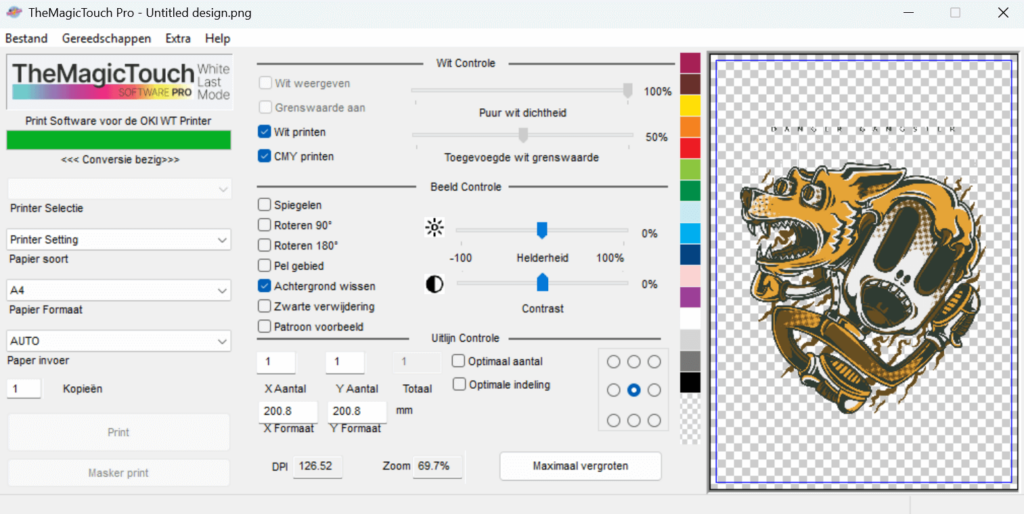Click the Contrast slider handle

coord(542,282)
